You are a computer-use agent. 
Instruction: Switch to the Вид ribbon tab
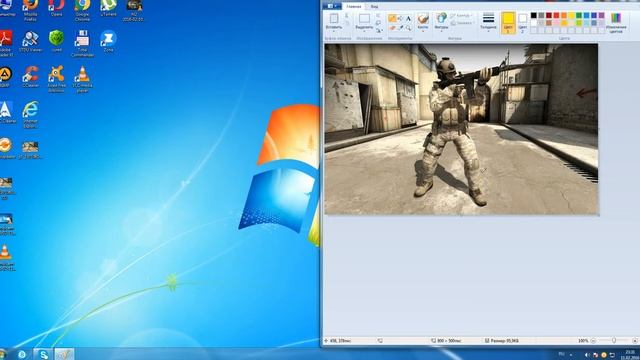pyautogui.click(x=374, y=7)
